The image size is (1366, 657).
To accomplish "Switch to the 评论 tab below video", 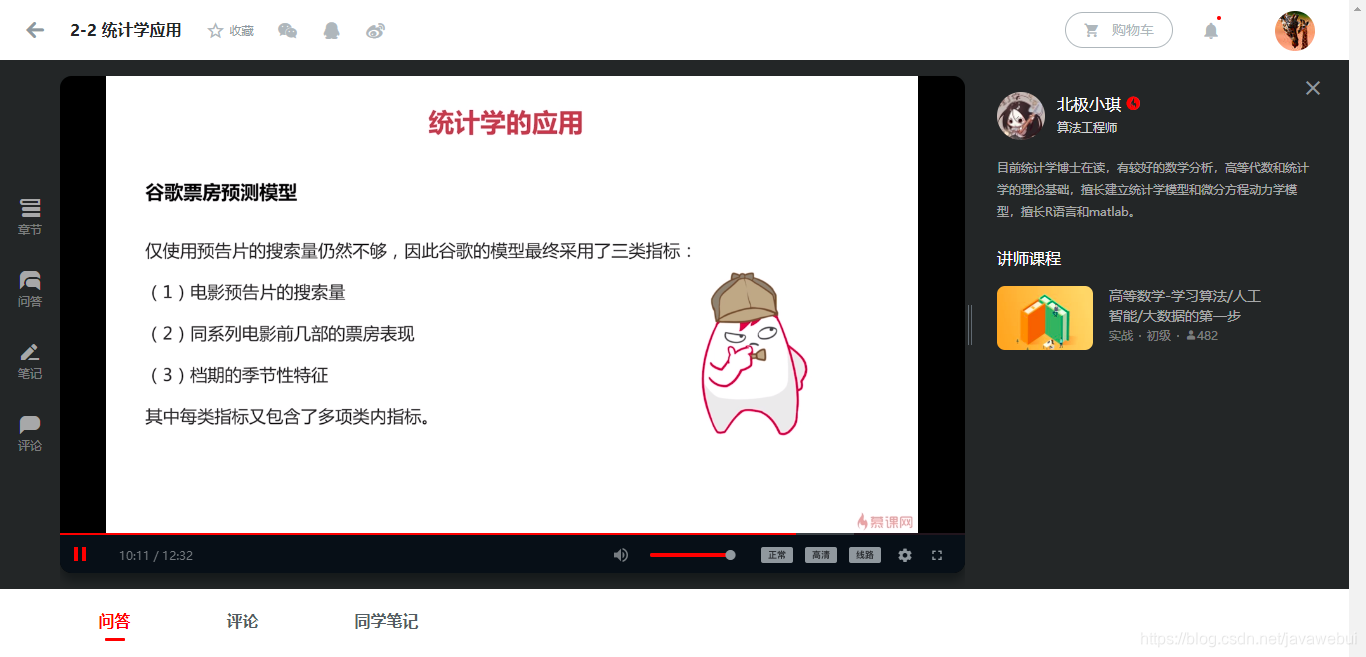I will tap(242, 621).
